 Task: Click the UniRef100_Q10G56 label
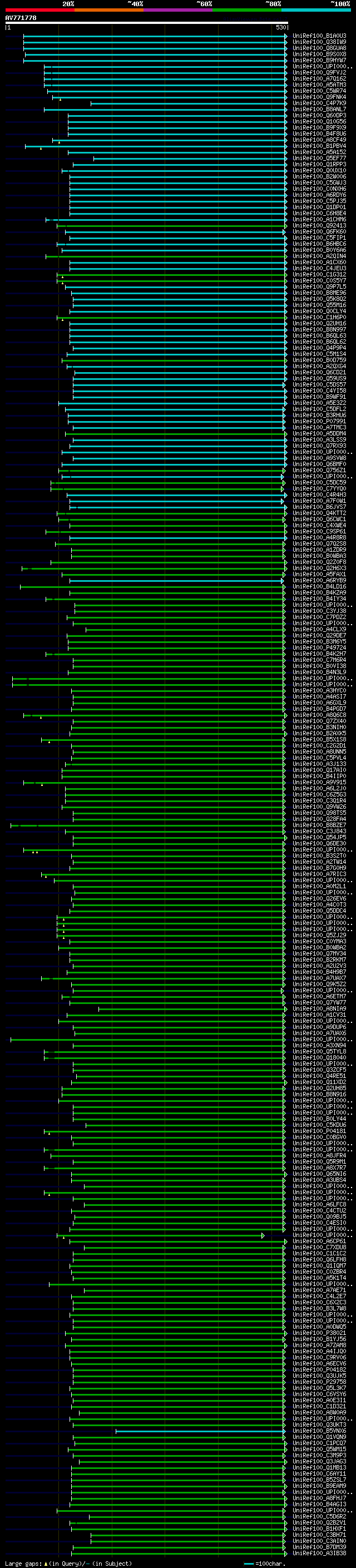click(319, 122)
